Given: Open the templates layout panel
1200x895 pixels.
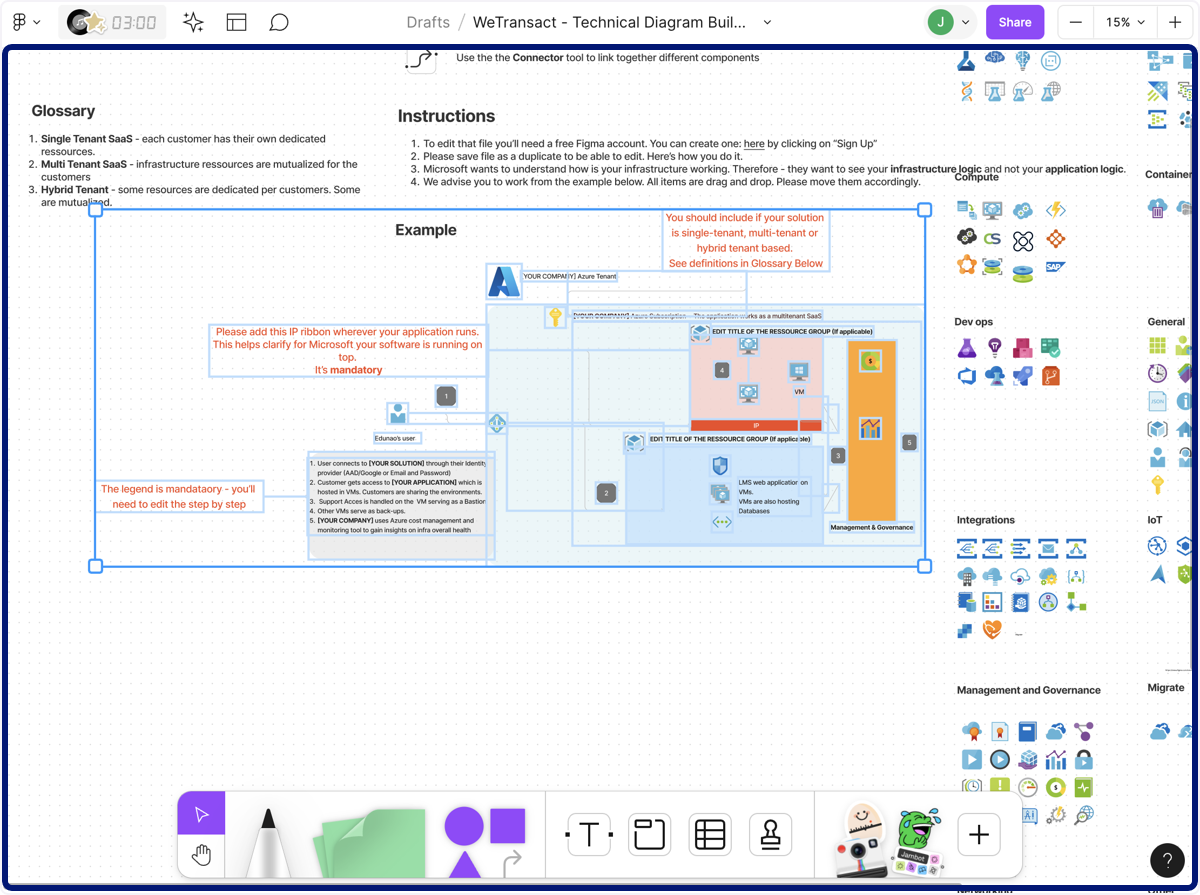Looking at the screenshot, I should point(237,22).
